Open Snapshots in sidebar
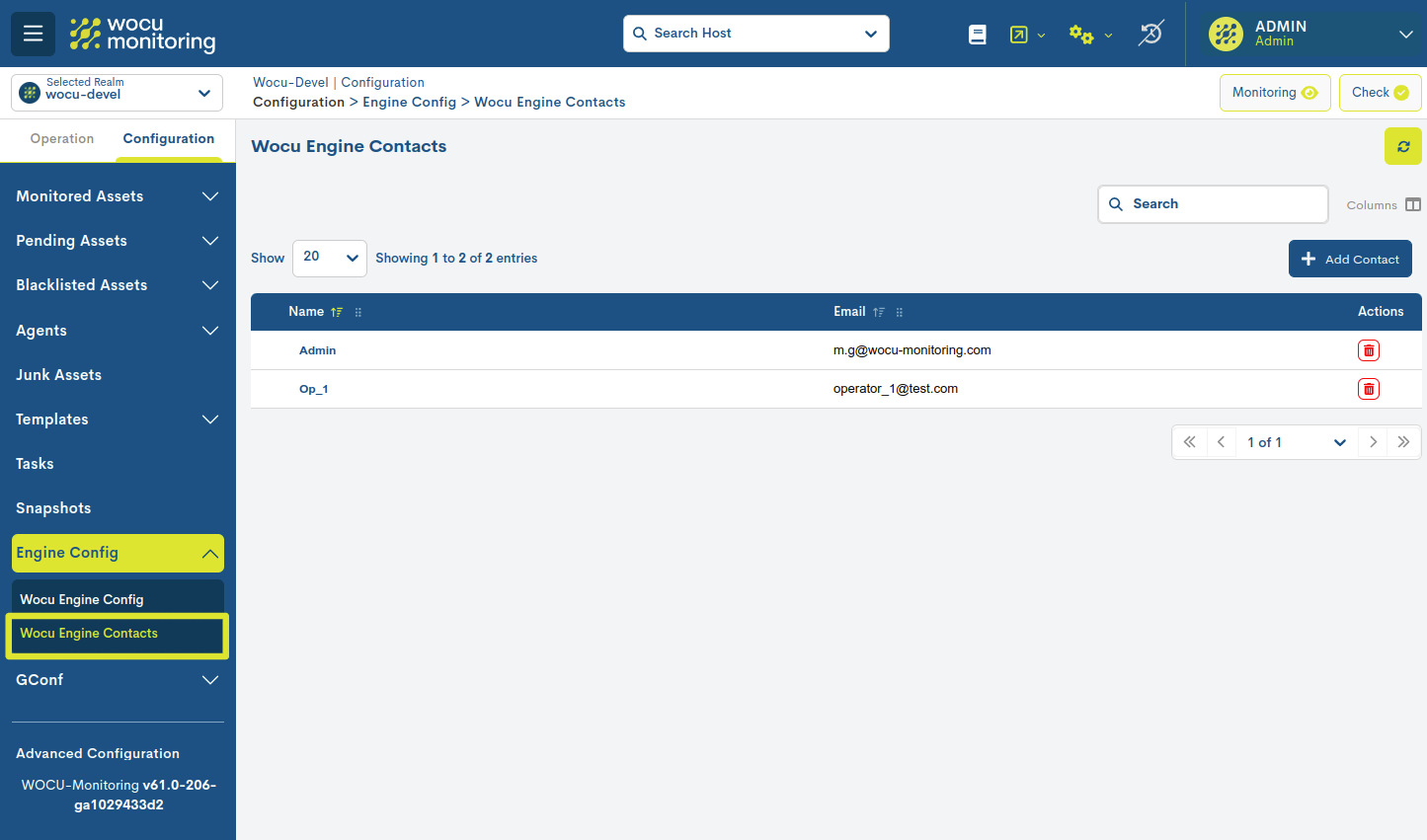This screenshot has width=1427, height=840. 53,508
